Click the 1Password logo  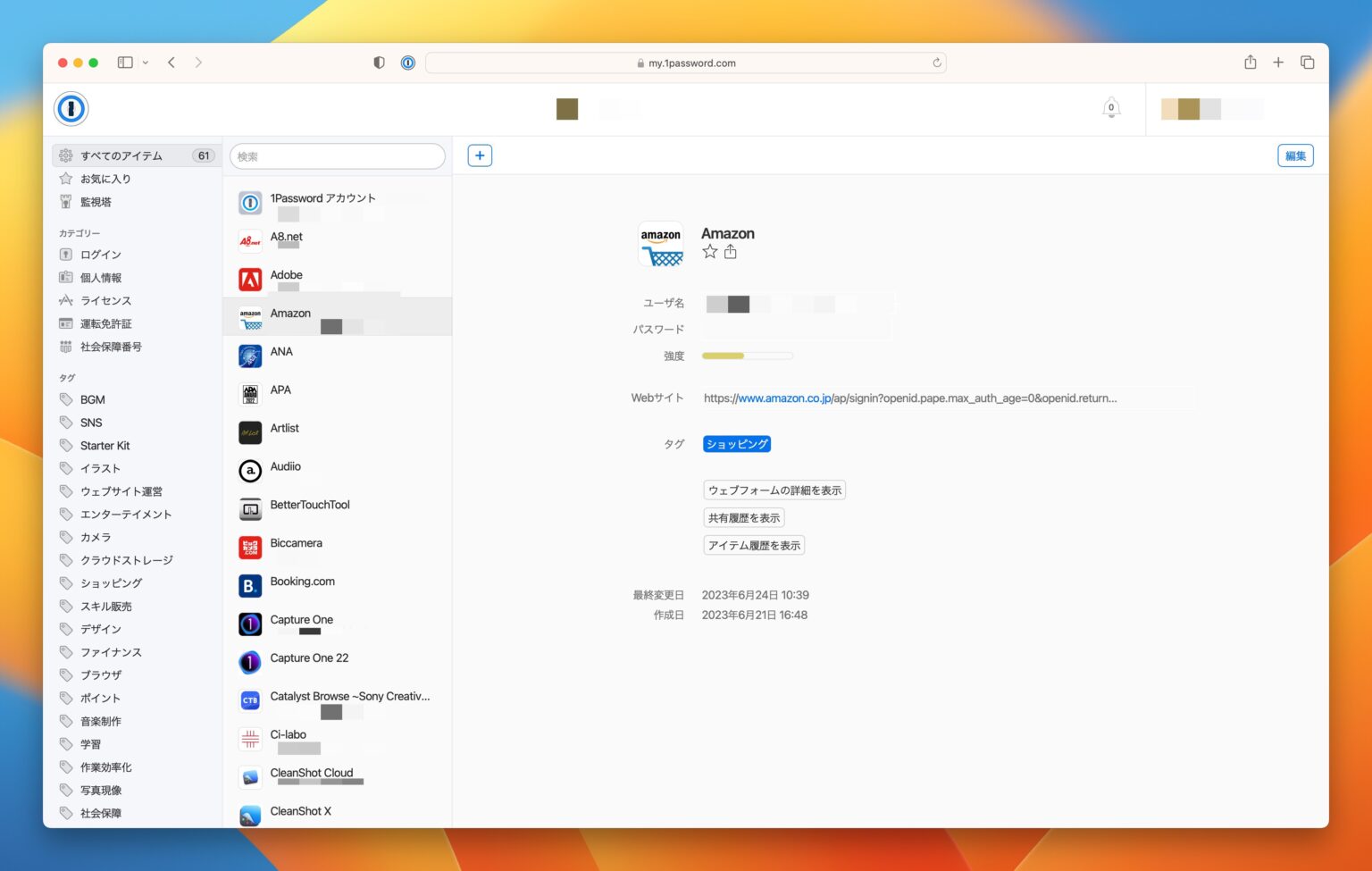(x=71, y=108)
